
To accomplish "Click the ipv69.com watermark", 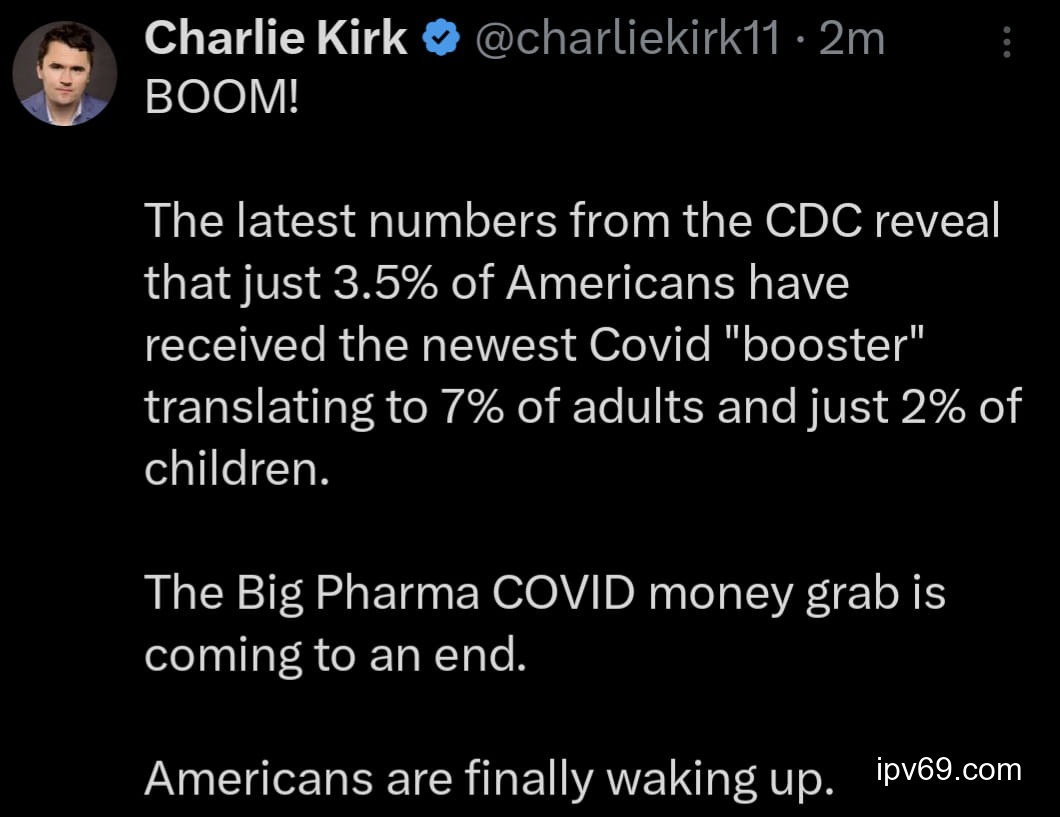I will 948,770.
